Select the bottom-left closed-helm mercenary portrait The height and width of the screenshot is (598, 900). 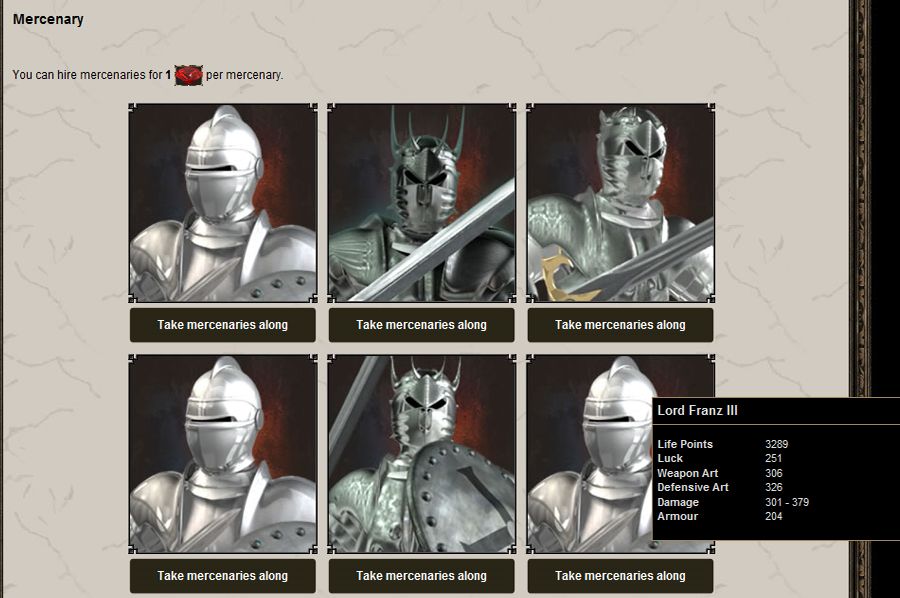221,452
